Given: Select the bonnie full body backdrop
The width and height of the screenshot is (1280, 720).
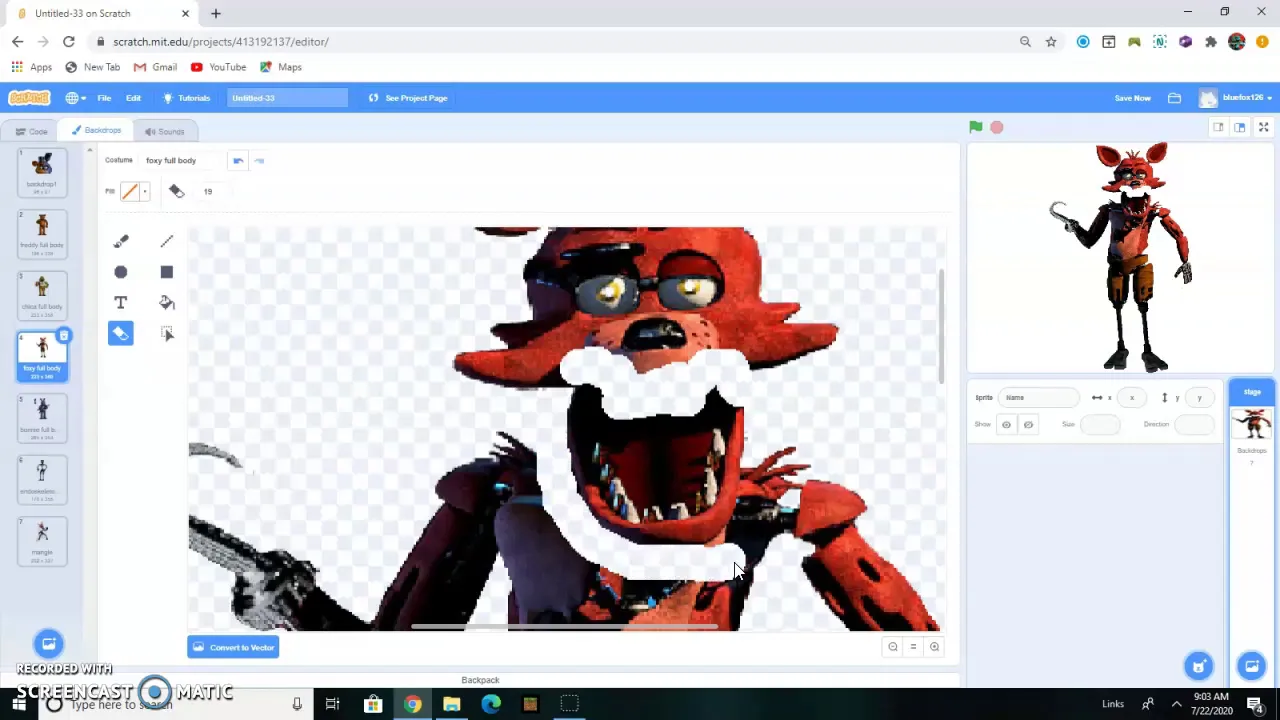Looking at the screenshot, I should (x=42, y=418).
